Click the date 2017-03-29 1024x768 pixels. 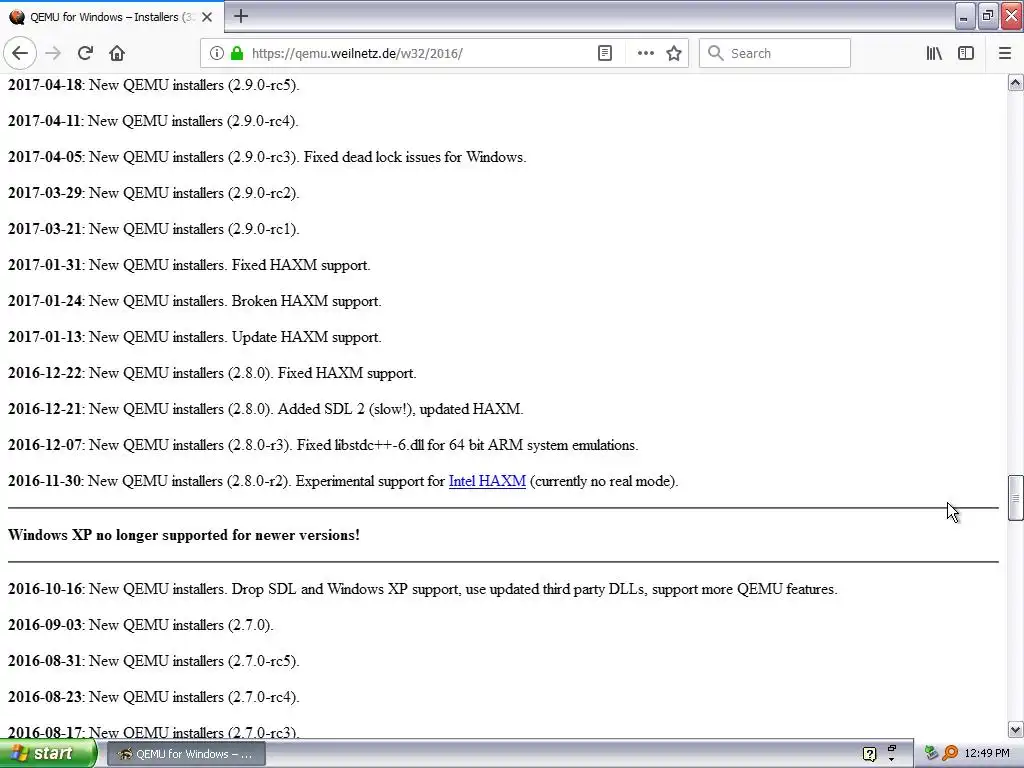click(x=44, y=193)
